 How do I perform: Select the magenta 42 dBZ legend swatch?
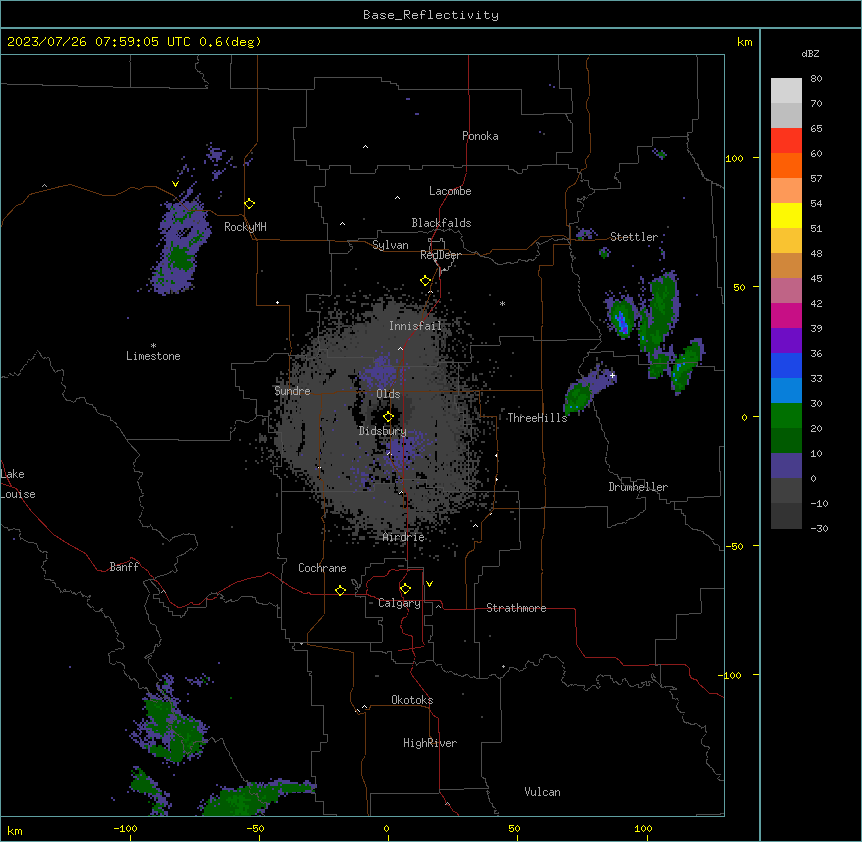pyautogui.click(x=786, y=315)
